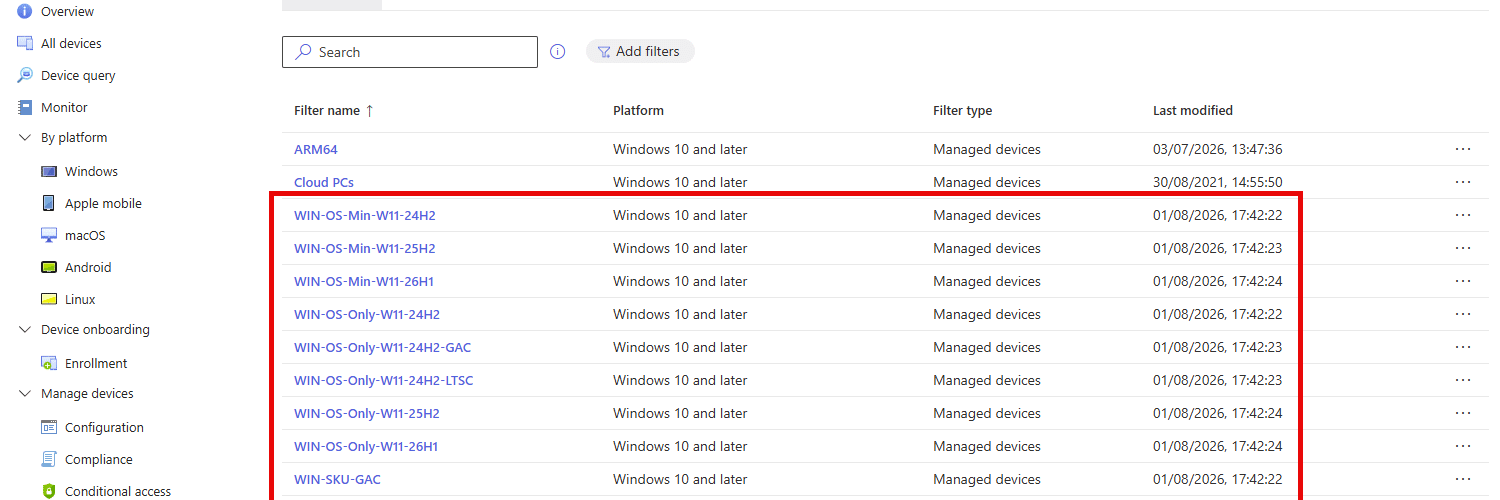This screenshot has width=1500, height=500.
Task: Open the WIN-OS-Min-W11-24H2 filter
Action: (364, 215)
